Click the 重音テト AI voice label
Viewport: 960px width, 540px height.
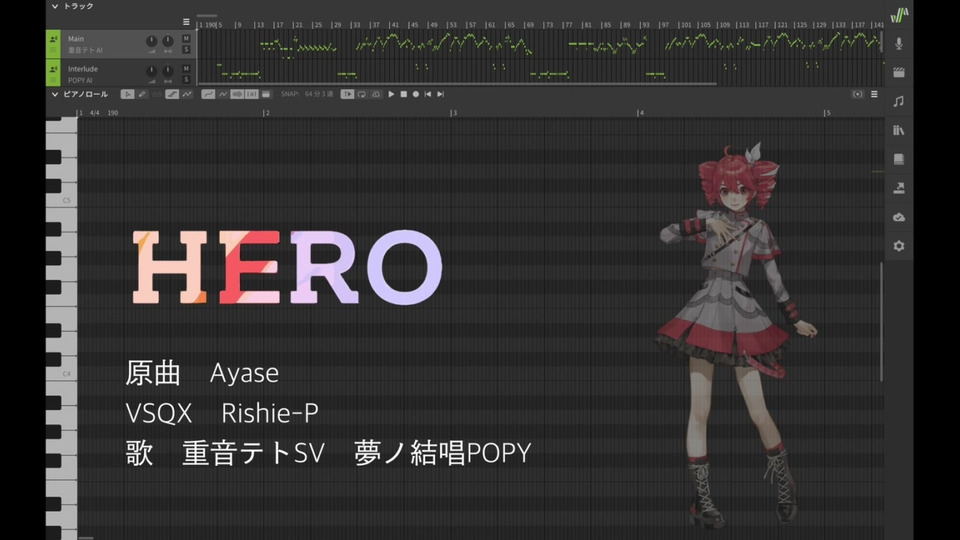85,50
